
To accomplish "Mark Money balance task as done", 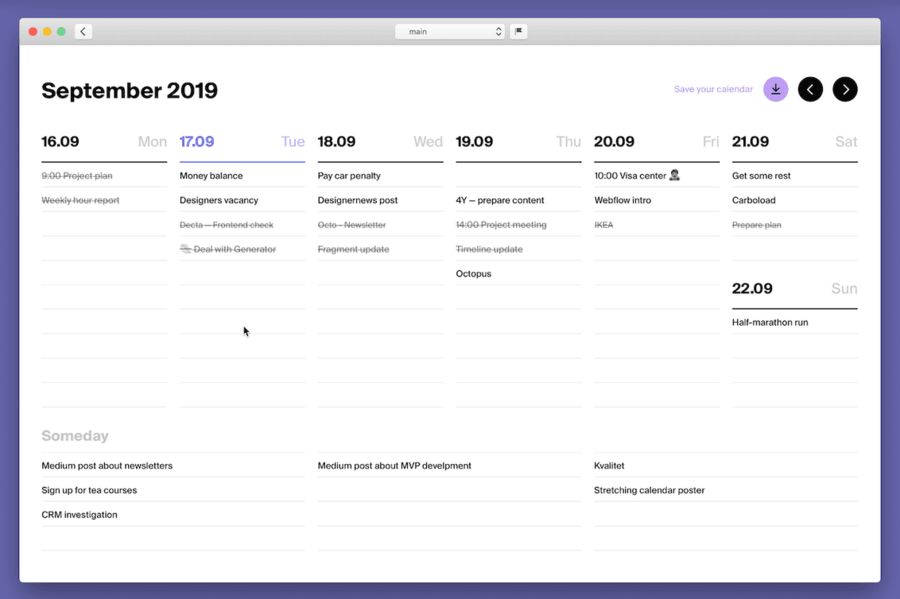I will click(x=211, y=176).
